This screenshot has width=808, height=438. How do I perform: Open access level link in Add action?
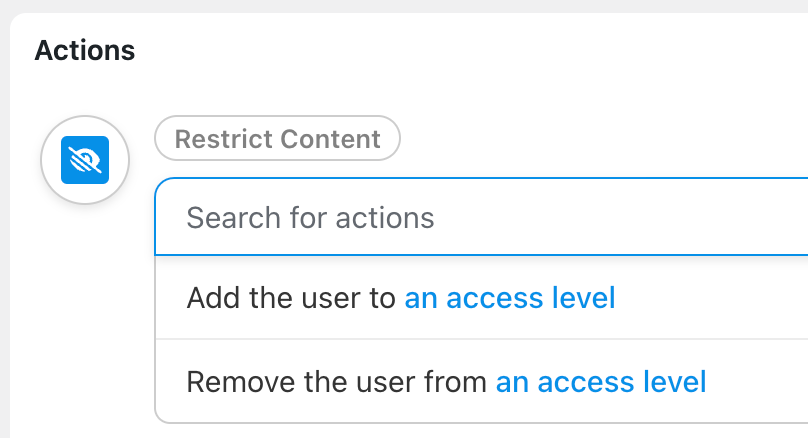point(510,298)
